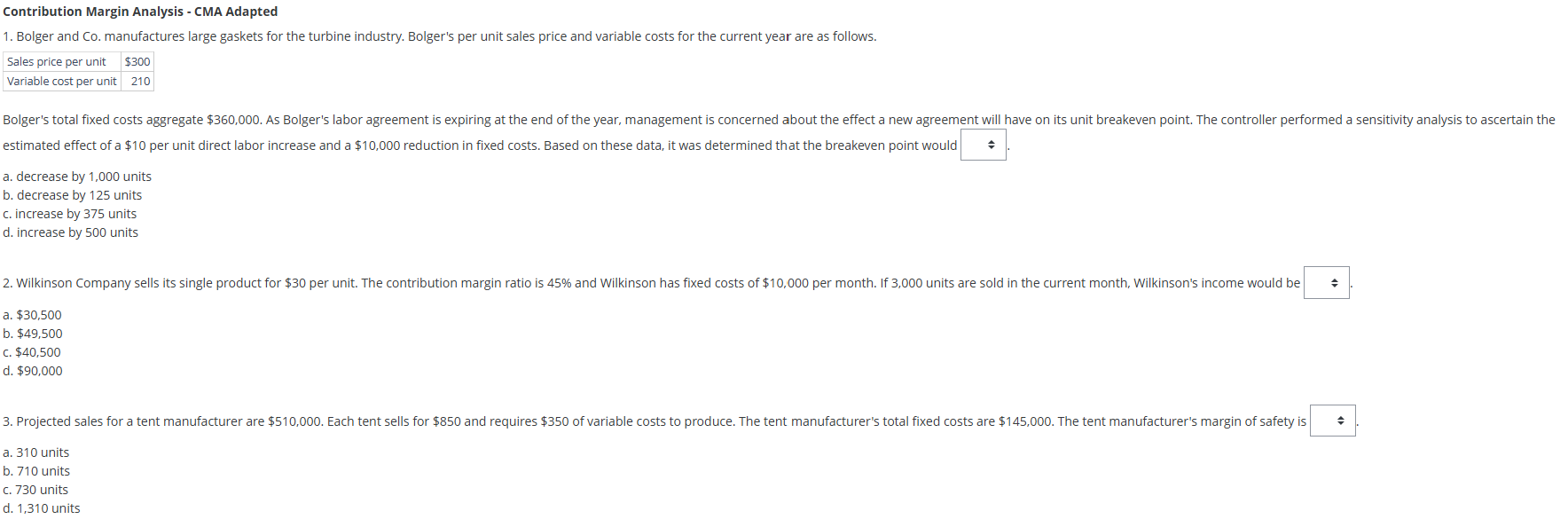Click the stepper arrows on question one's selector
The image size is (1568, 527).
[990, 145]
